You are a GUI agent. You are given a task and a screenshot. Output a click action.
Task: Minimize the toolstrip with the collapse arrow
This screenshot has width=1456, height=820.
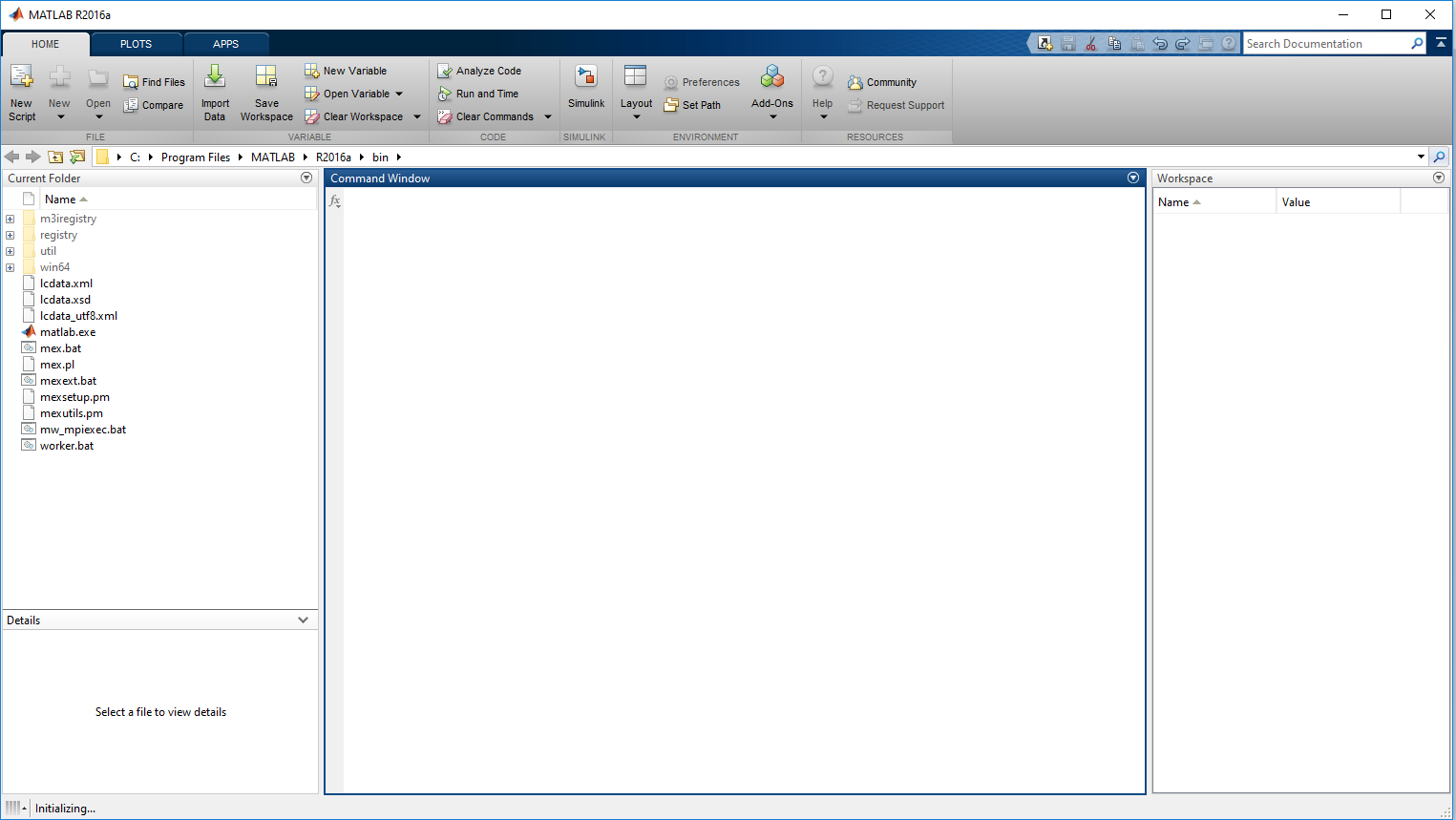coord(1441,43)
